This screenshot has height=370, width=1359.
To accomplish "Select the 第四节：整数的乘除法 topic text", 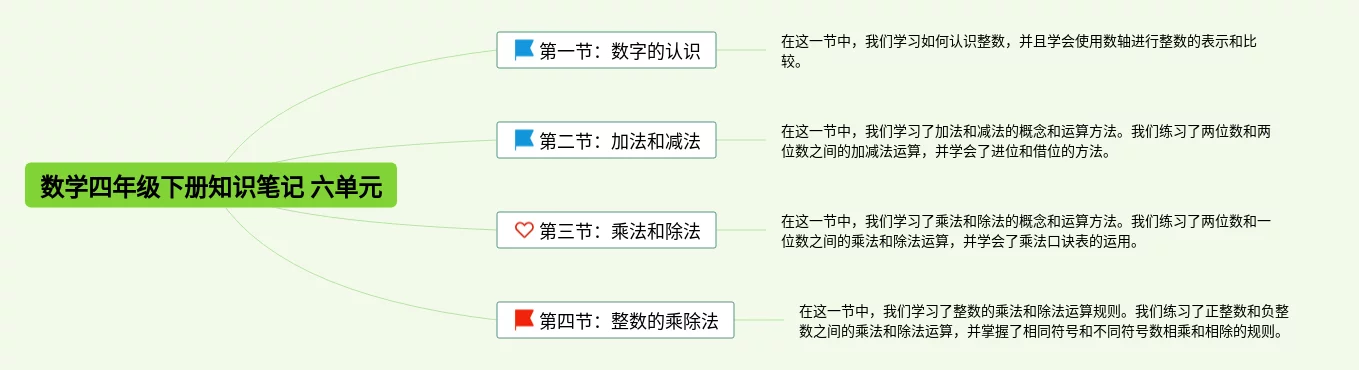I will pyautogui.click(x=629, y=321).
